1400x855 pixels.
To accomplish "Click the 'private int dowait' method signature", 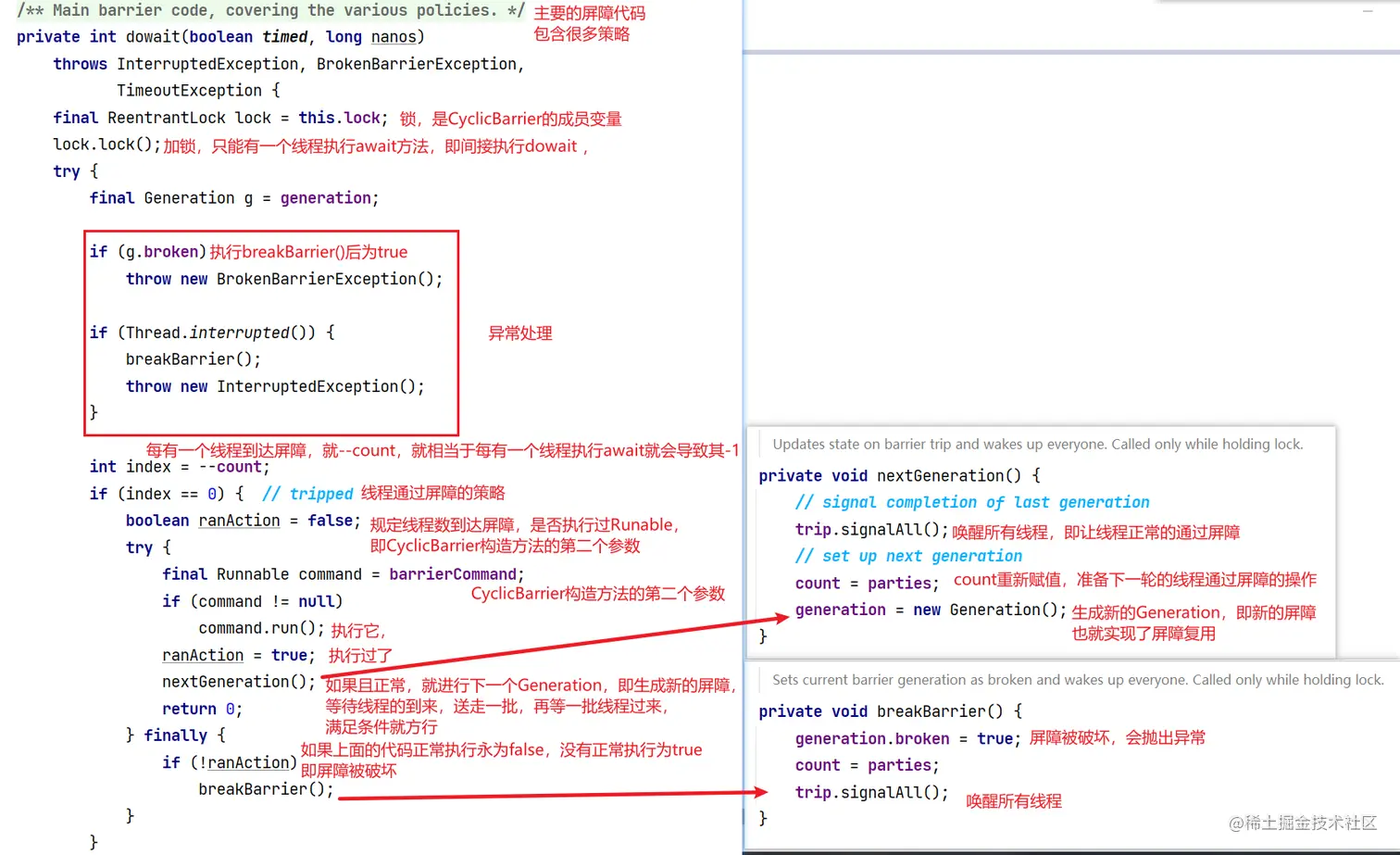I will (220, 37).
